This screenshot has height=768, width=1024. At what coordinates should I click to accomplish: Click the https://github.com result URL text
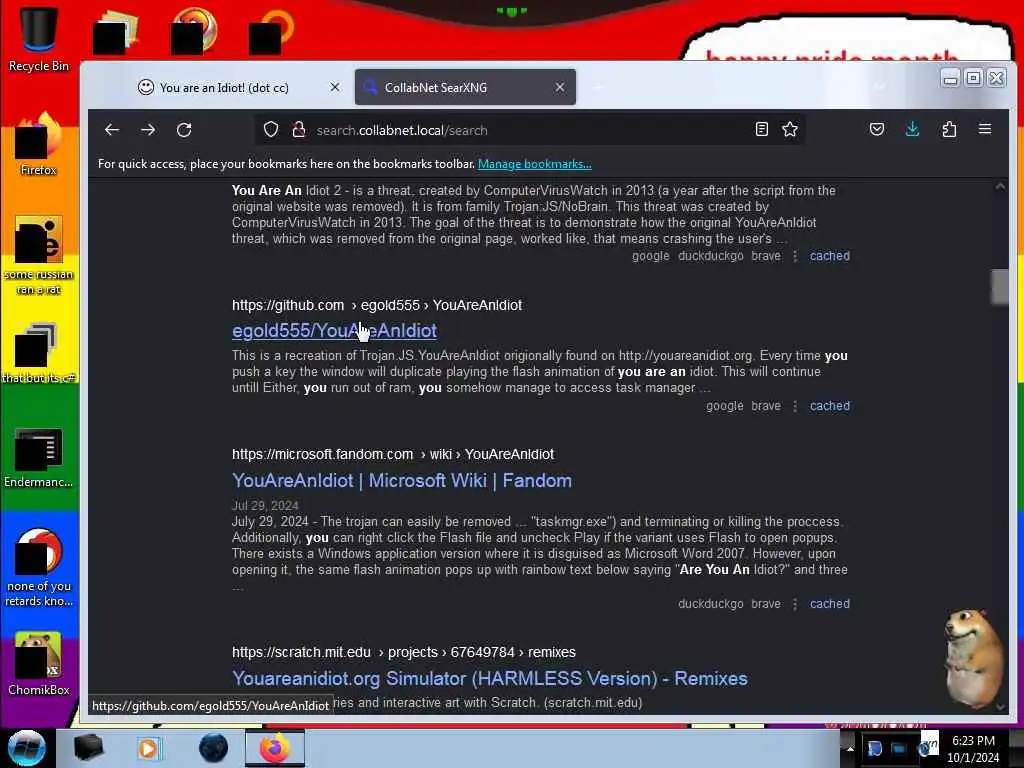coord(288,306)
